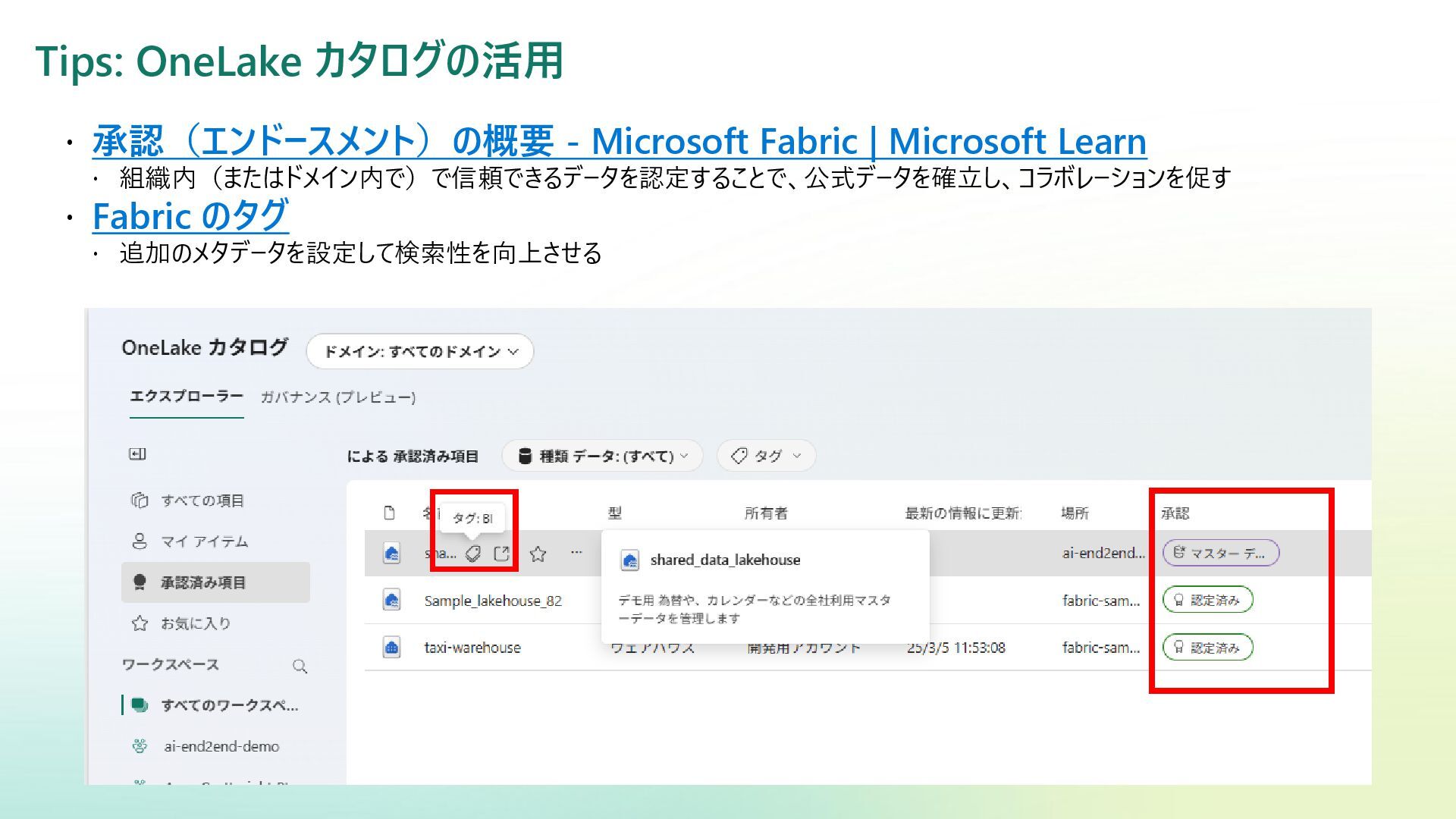Sort by the 型 column header

(615, 513)
